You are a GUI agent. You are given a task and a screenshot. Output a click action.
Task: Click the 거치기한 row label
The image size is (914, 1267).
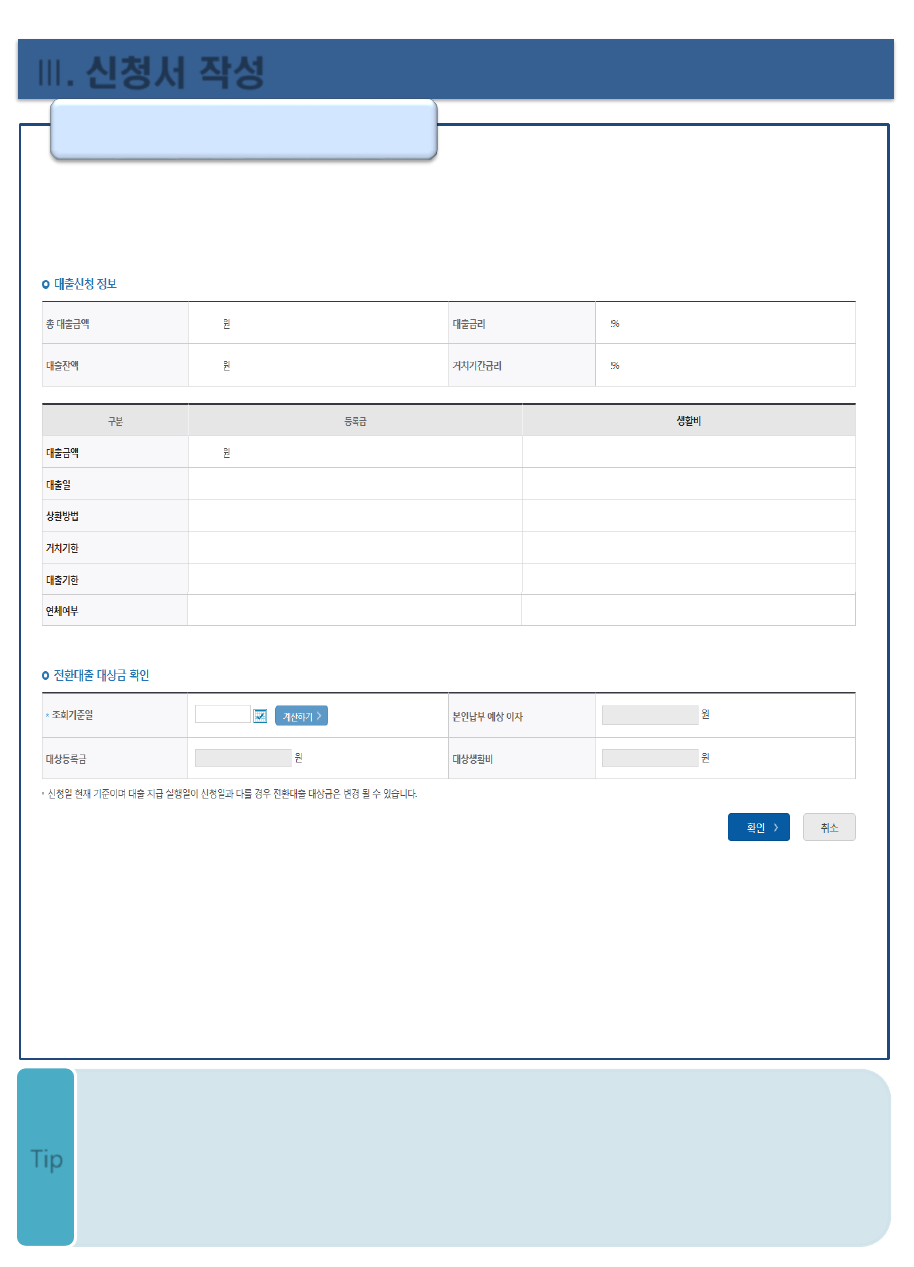(x=62, y=548)
